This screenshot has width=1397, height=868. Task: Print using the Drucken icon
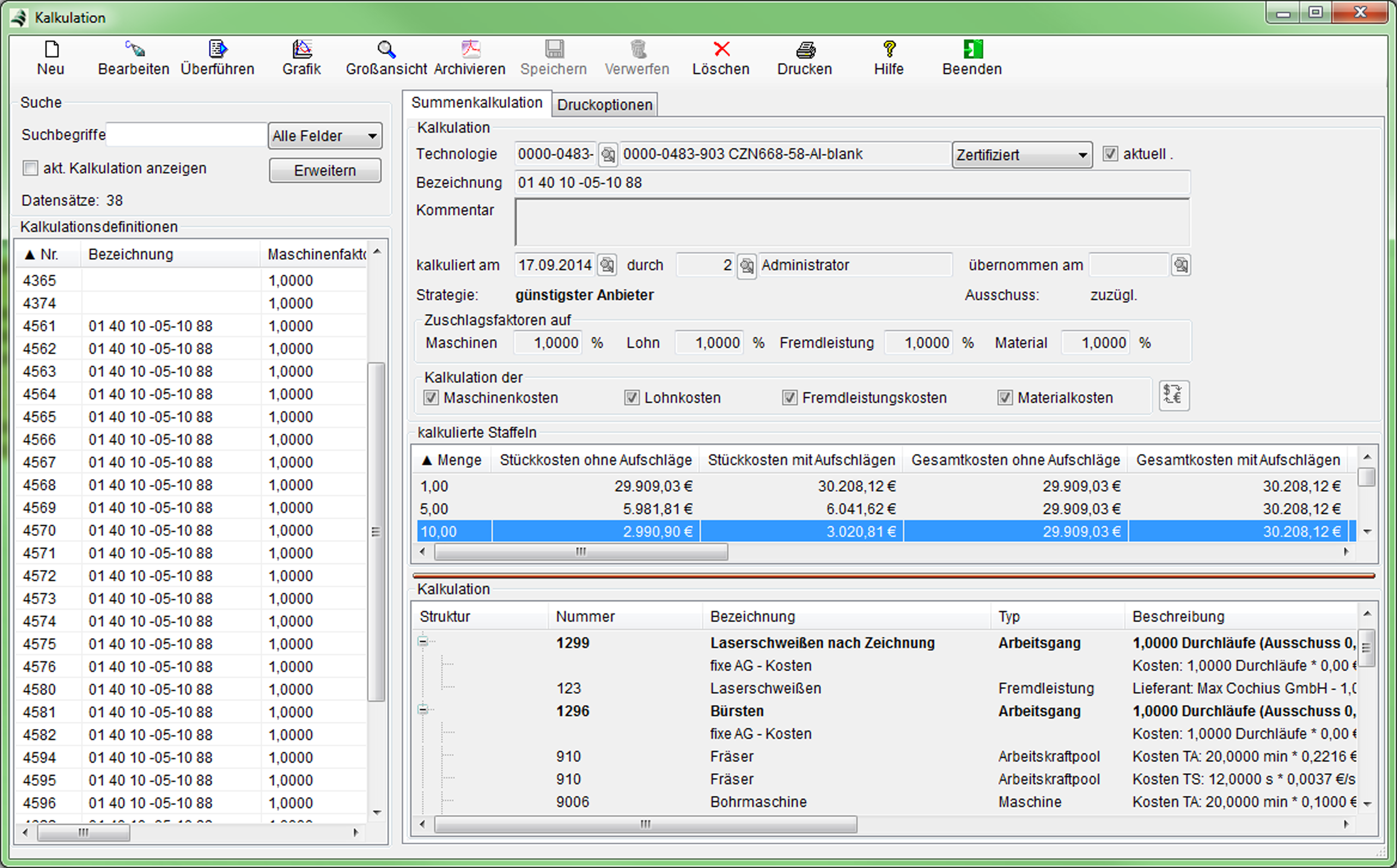(805, 51)
